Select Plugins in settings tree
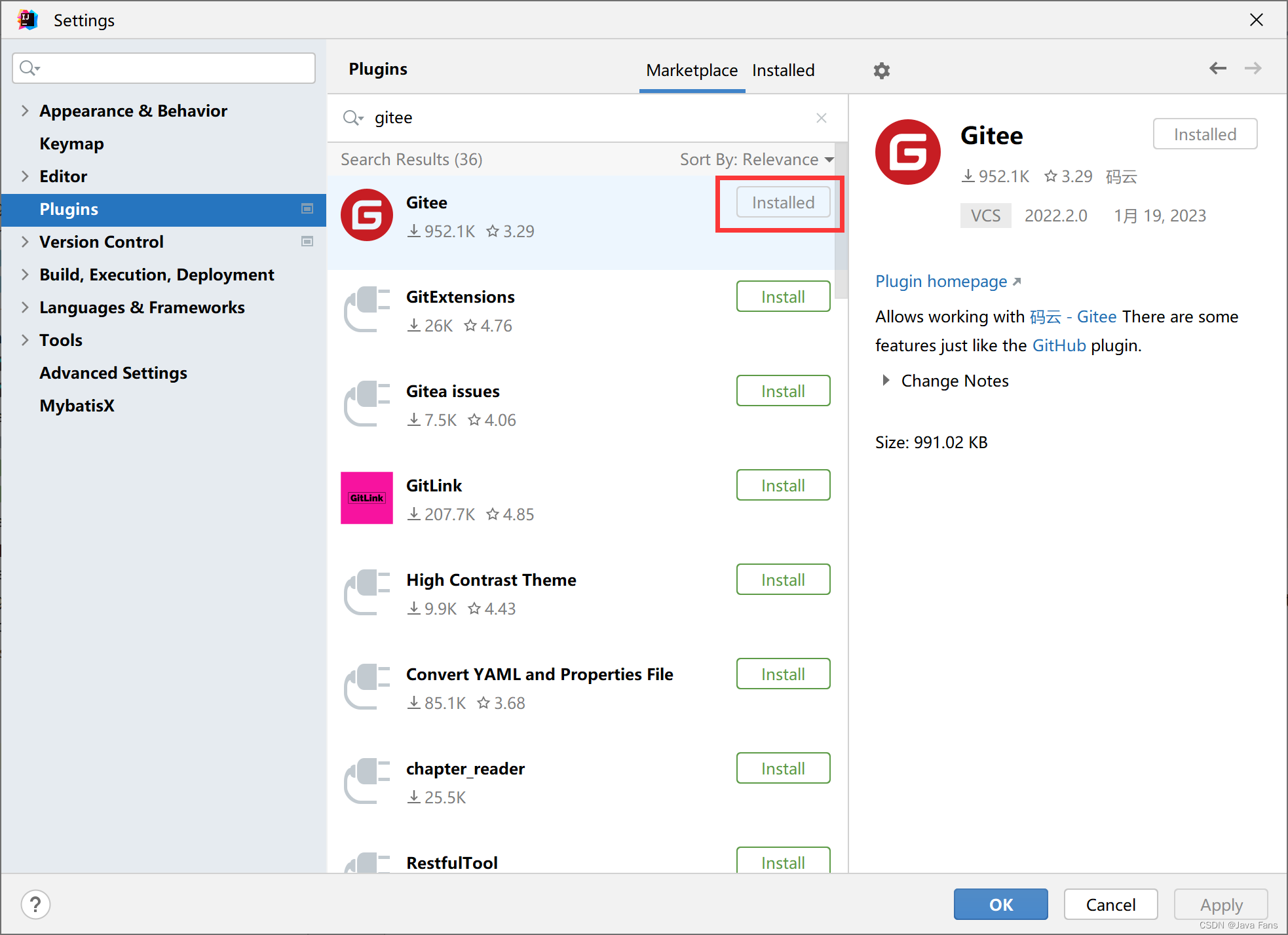The height and width of the screenshot is (935, 1288). point(163,209)
